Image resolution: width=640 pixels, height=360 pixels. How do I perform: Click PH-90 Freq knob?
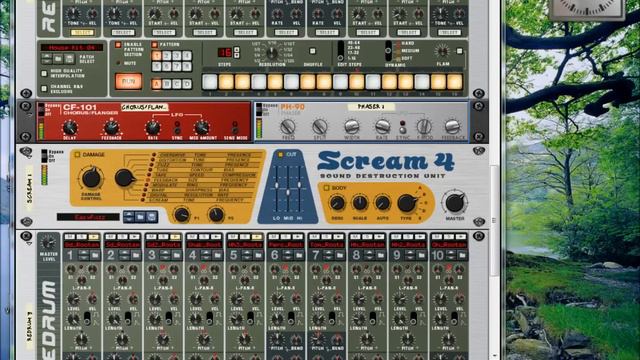click(288, 127)
